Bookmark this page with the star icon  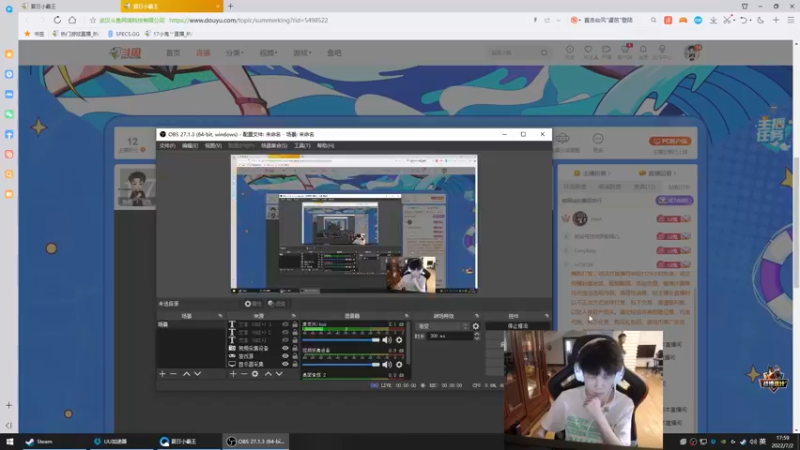point(92,20)
